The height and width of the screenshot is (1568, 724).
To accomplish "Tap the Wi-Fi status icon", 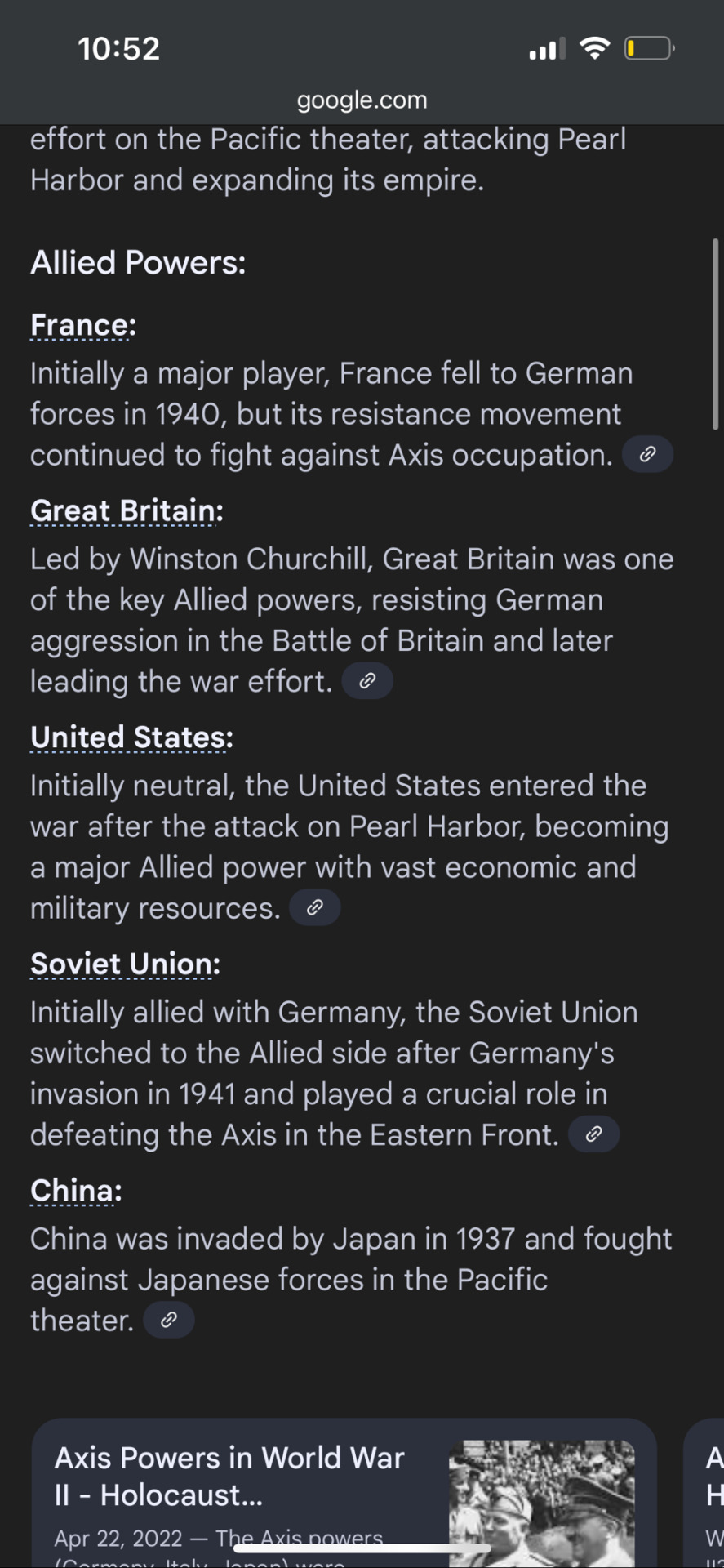I will 596,49.
